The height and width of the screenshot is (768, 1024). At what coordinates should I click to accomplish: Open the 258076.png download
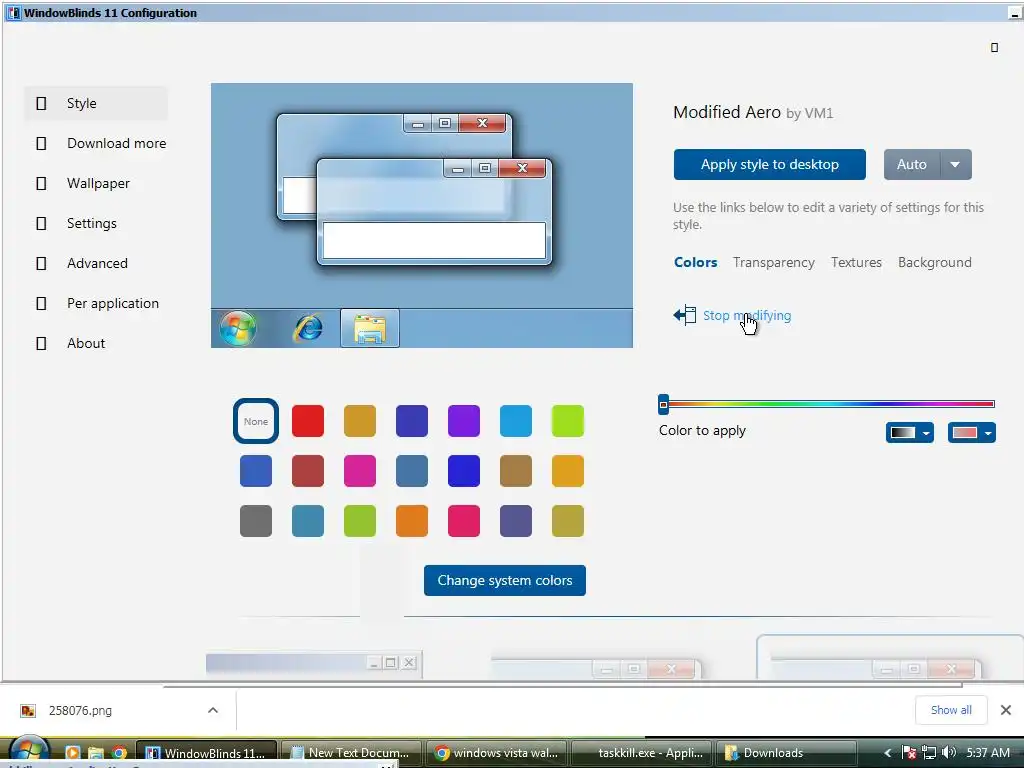[x=80, y=711]
